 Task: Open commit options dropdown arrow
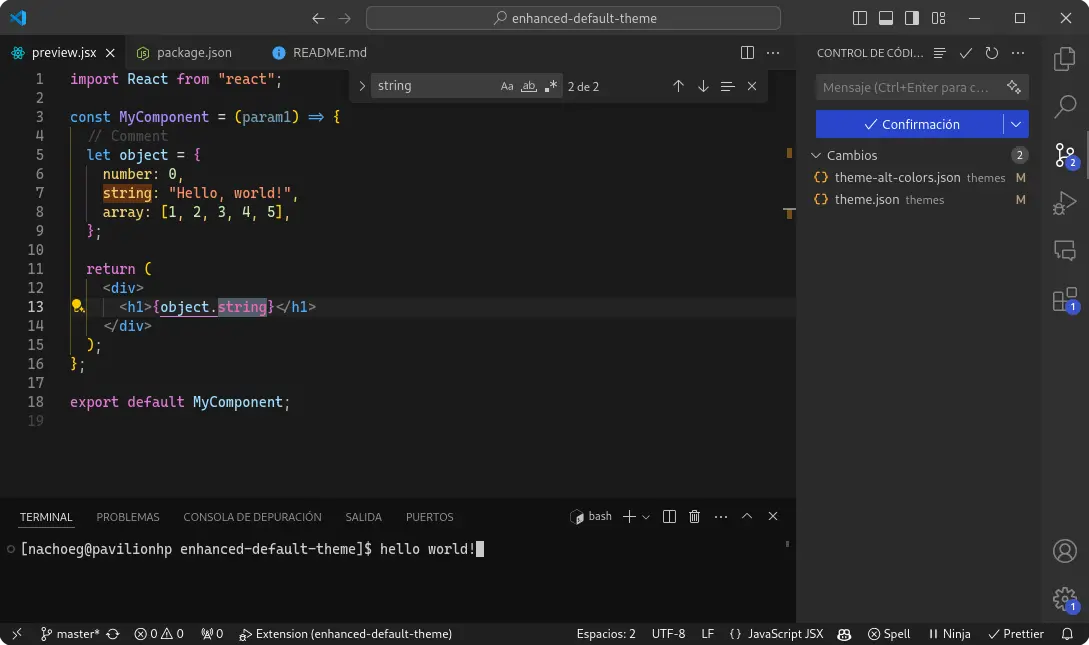[1016, 124]
